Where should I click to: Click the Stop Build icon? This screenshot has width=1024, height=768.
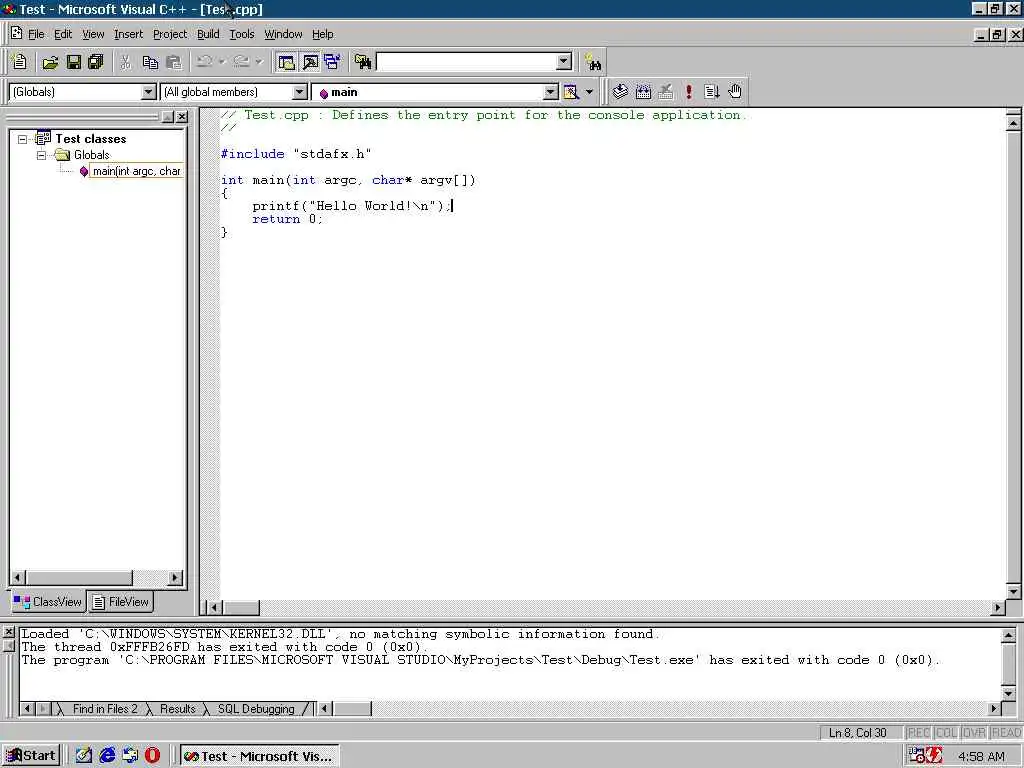[665, 92]
